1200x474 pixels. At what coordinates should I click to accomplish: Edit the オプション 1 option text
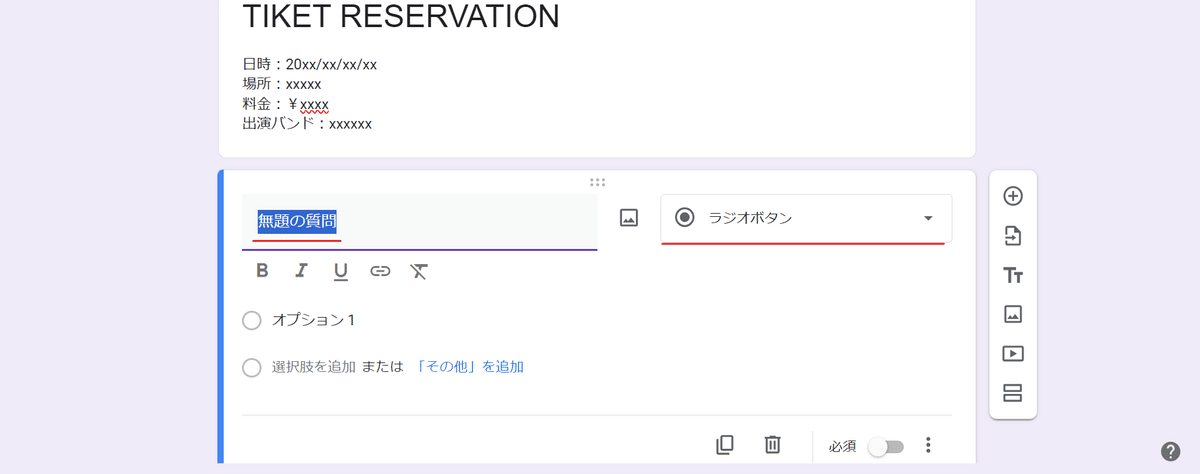point(314,321)
